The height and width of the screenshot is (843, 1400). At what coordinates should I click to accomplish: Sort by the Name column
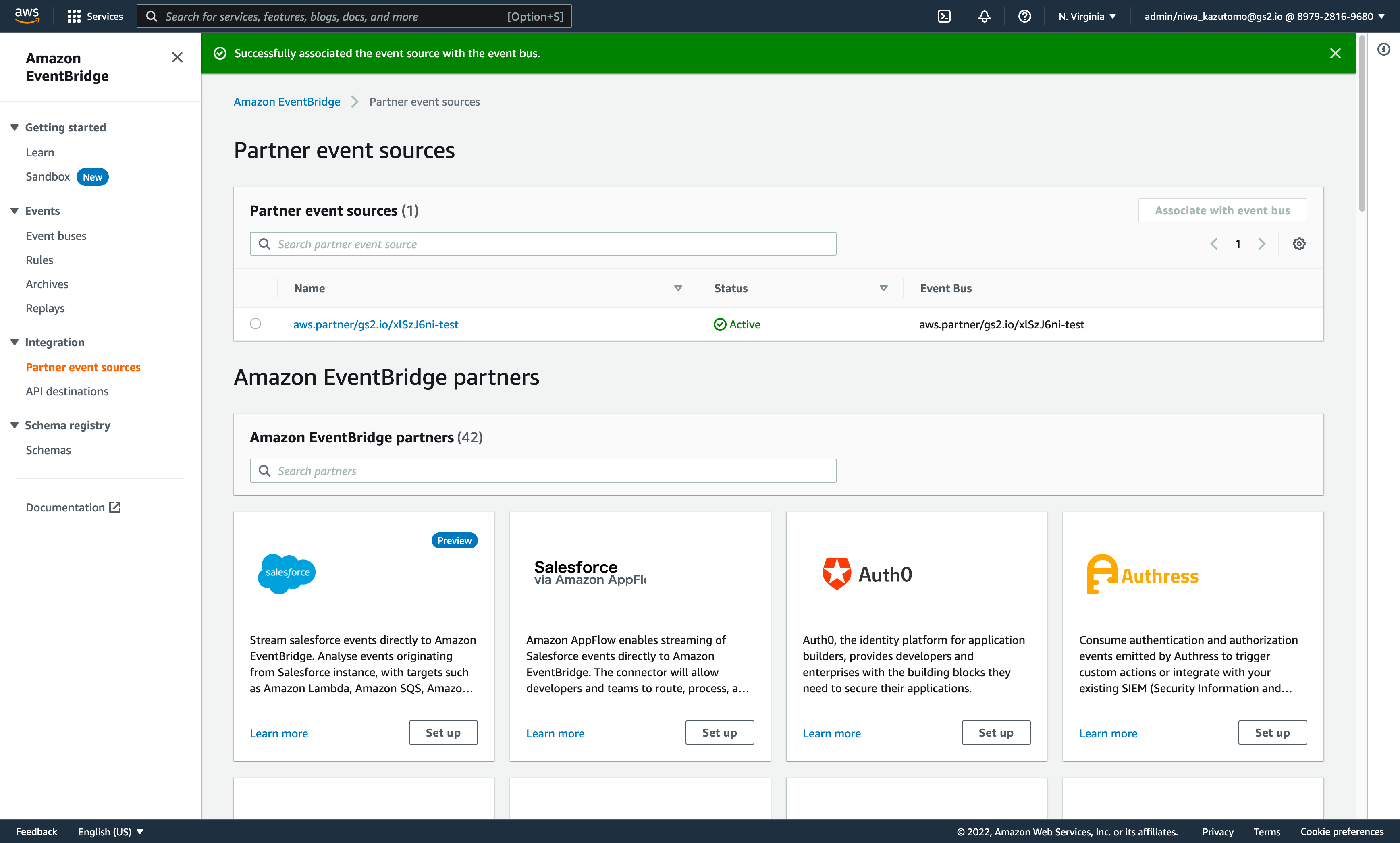point(677,288)
